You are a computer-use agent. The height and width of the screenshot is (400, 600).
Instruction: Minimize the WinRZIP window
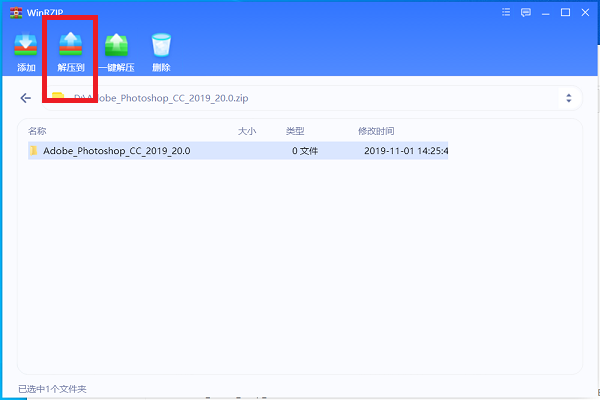click(546, 13)
